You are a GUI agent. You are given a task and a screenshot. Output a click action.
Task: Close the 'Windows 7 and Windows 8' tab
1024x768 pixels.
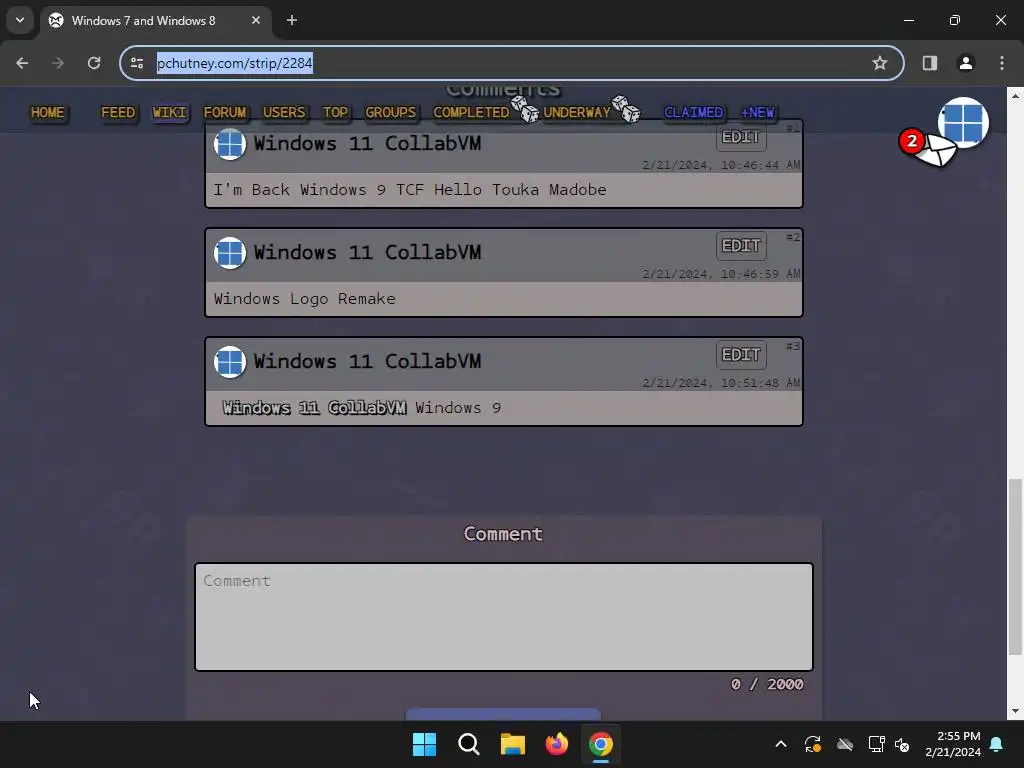pyautogui.click(x=256, y=20)
